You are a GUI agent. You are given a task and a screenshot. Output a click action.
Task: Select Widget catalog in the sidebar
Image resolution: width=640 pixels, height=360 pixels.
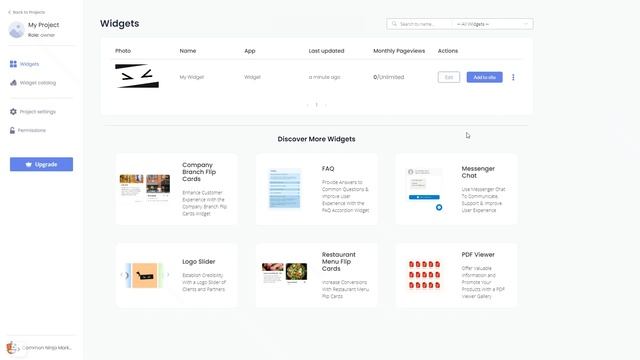38,83
